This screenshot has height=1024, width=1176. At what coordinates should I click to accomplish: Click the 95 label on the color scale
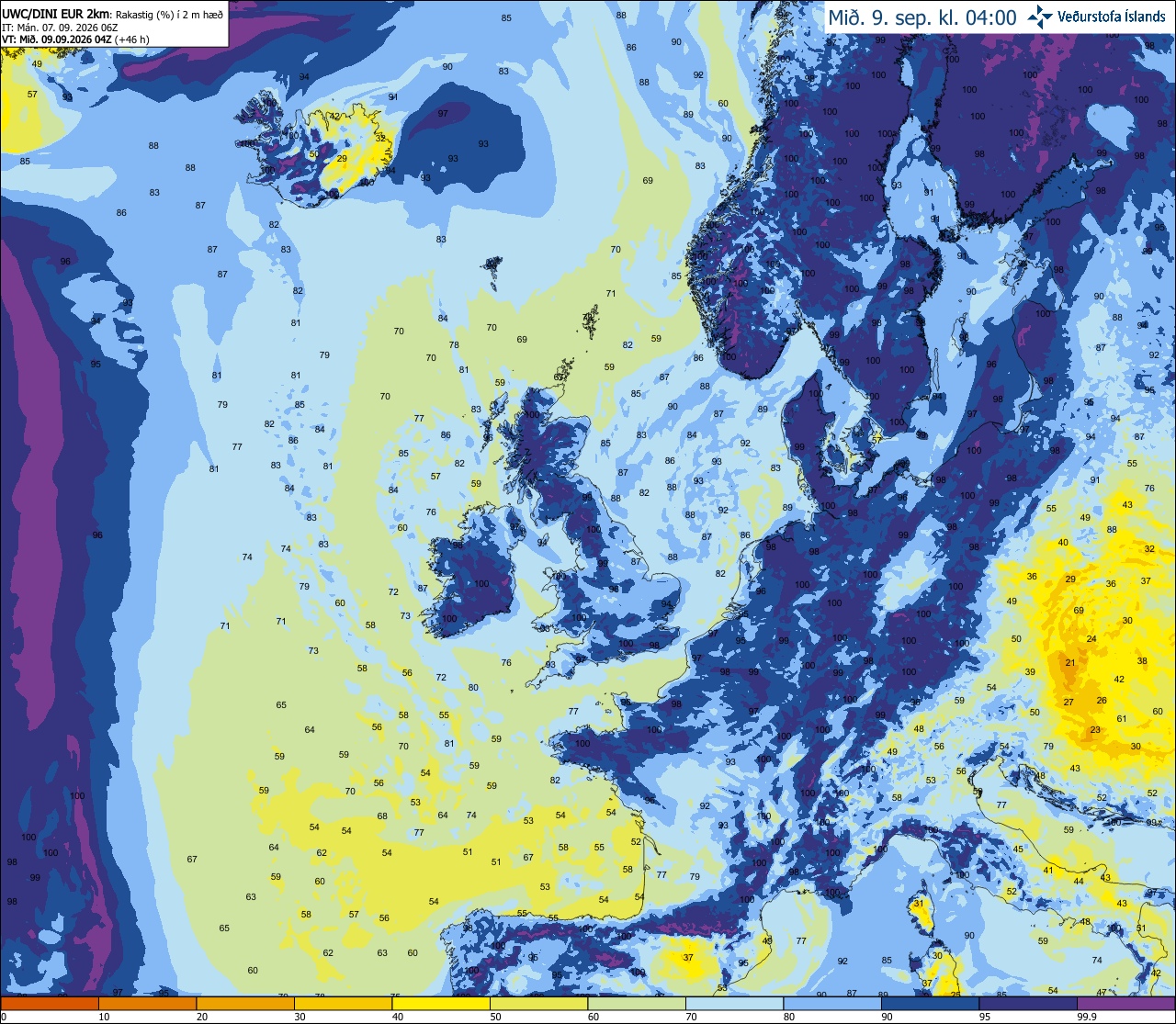(985, 1017)
